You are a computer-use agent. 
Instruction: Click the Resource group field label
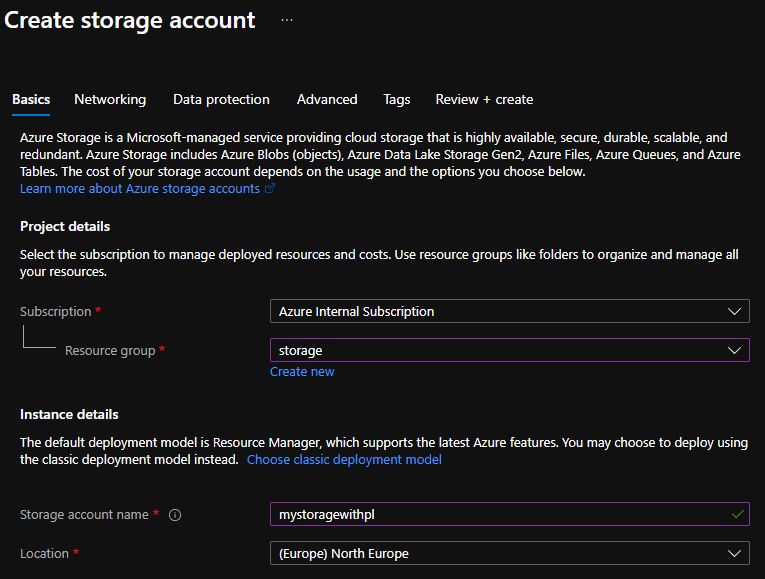tap(110, 351)
